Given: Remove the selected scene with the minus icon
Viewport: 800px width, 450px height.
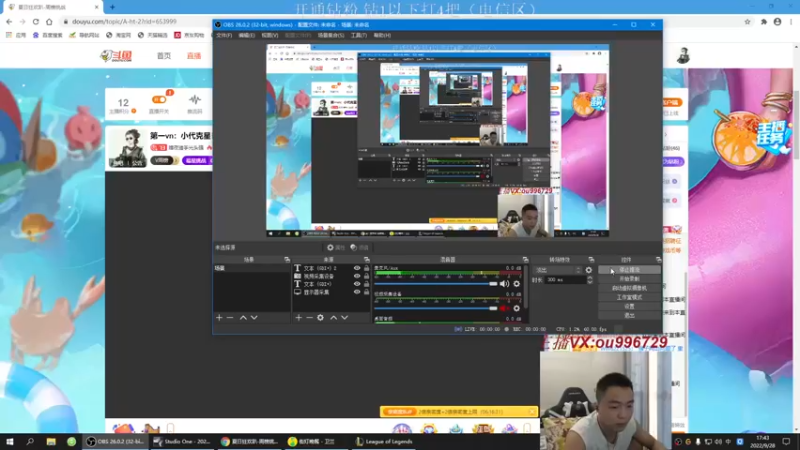Looking at the screenshot, I should pos(230,317).
